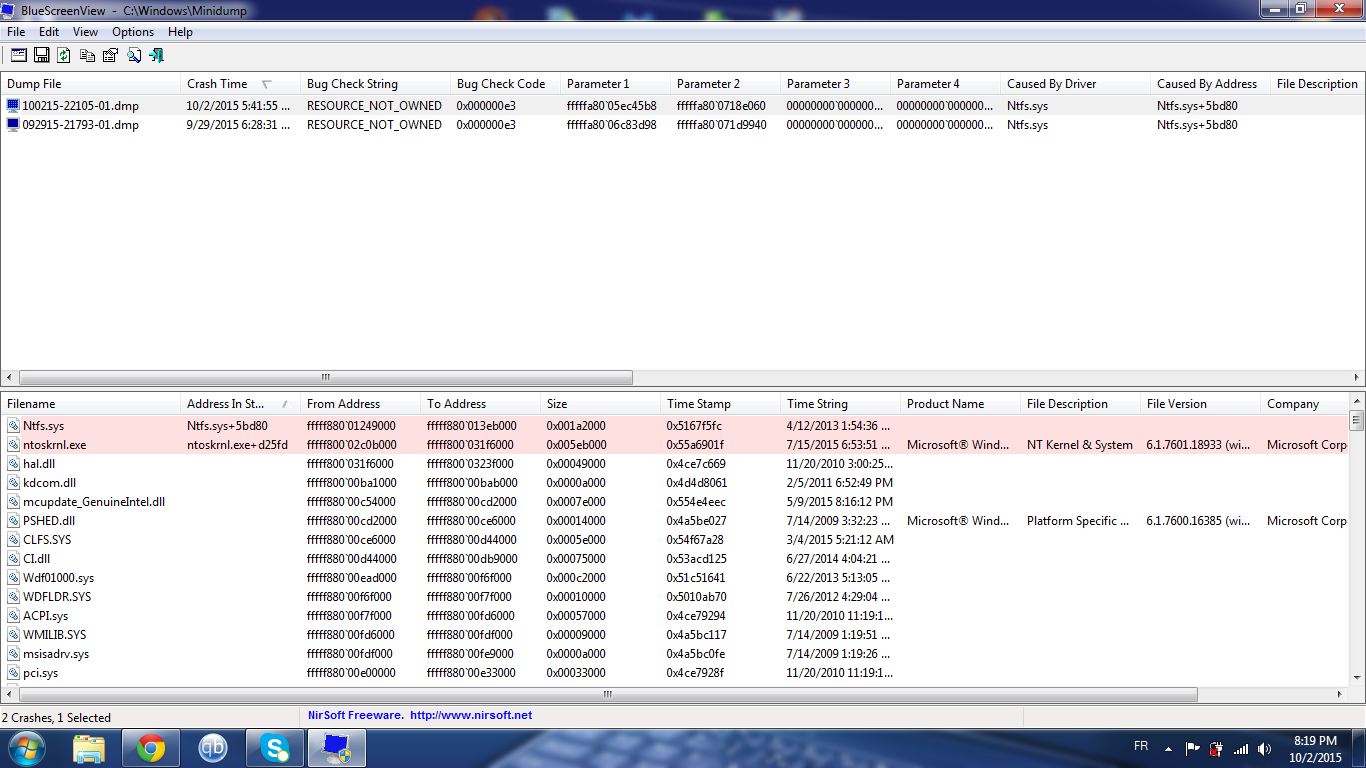Click the icon next to mcupdate_GenuineIntel.dll
Screen dimensions: 1366x768
(13, 502)
